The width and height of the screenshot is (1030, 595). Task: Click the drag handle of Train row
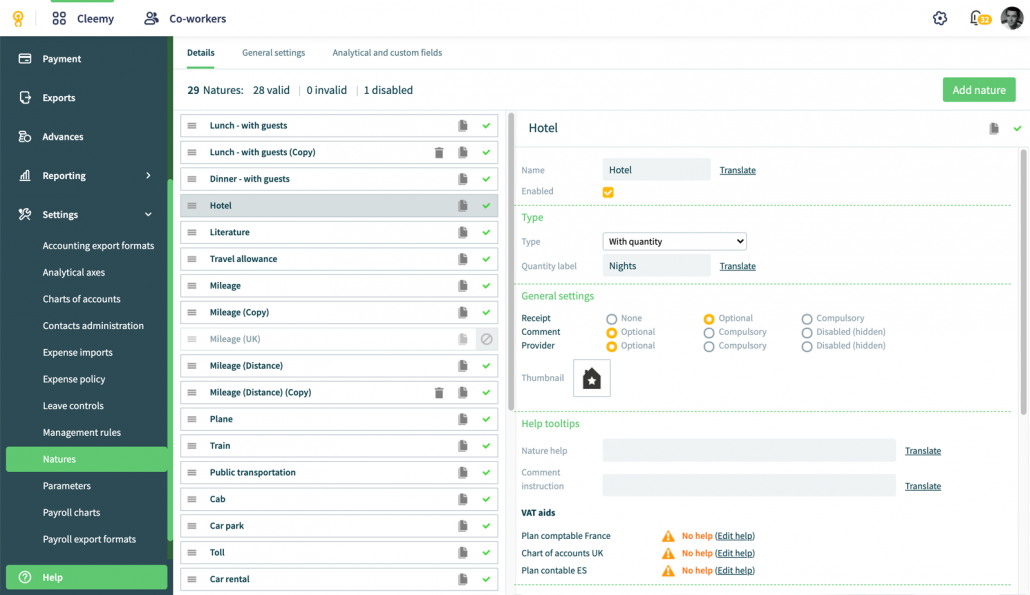192,446
